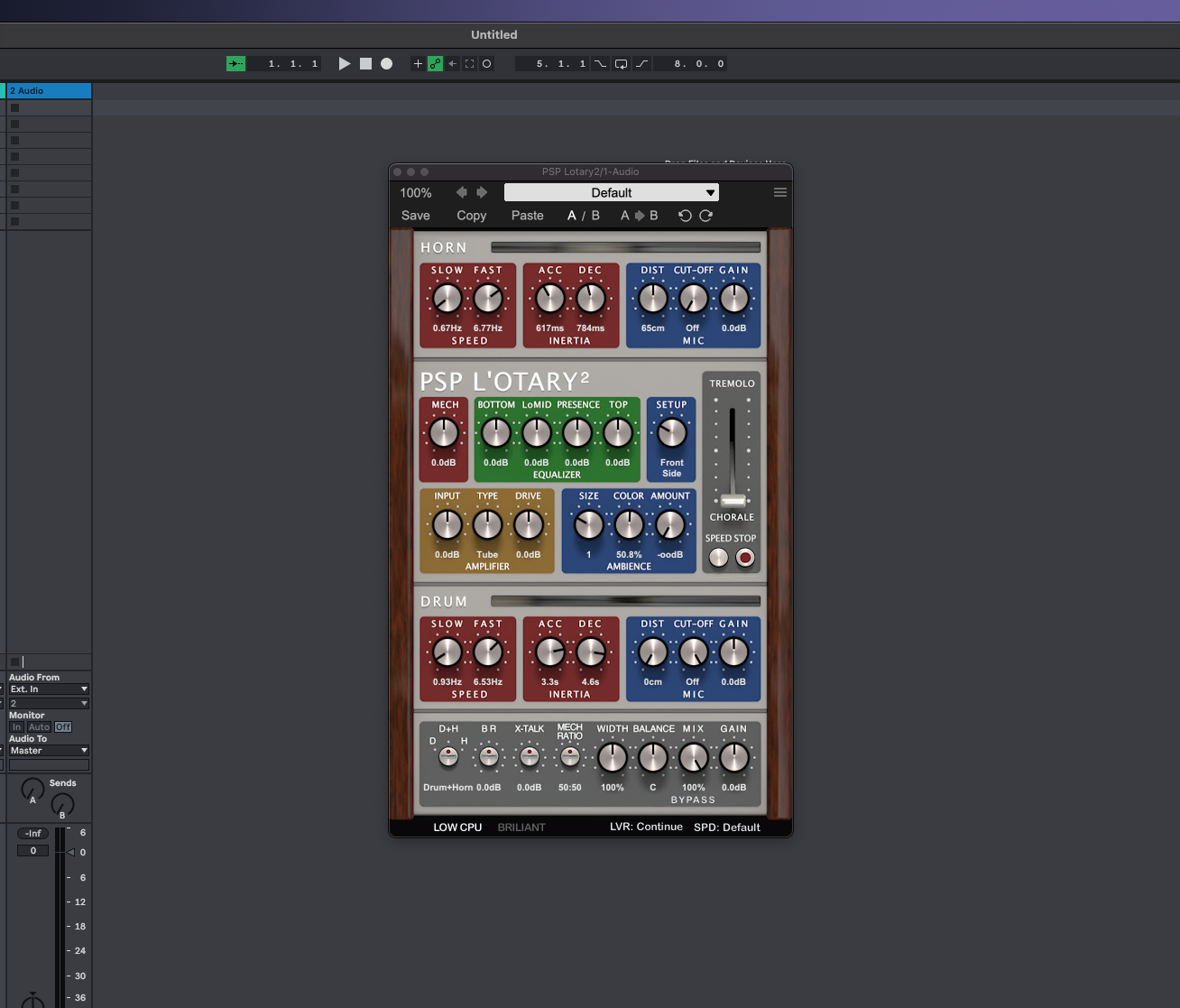Viewport: 1180px width, 1008px height.
Task: Click Save in the plugin toolbar
Action: (416, 216)
